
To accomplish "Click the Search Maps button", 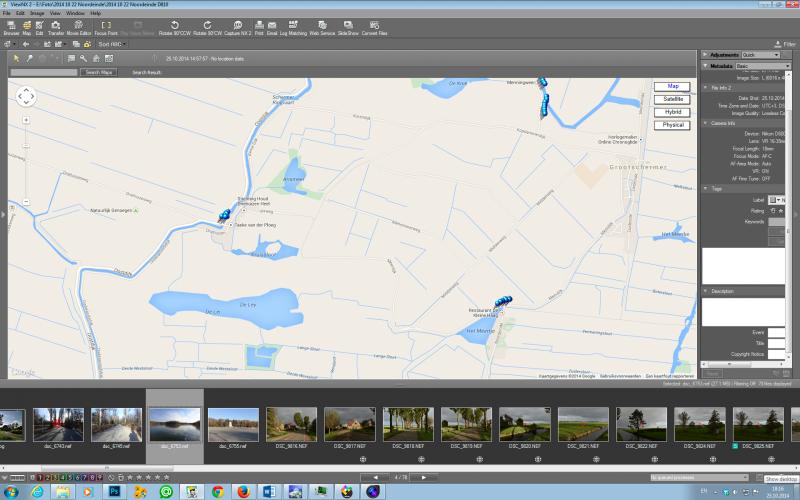I will tap(98, 72).
